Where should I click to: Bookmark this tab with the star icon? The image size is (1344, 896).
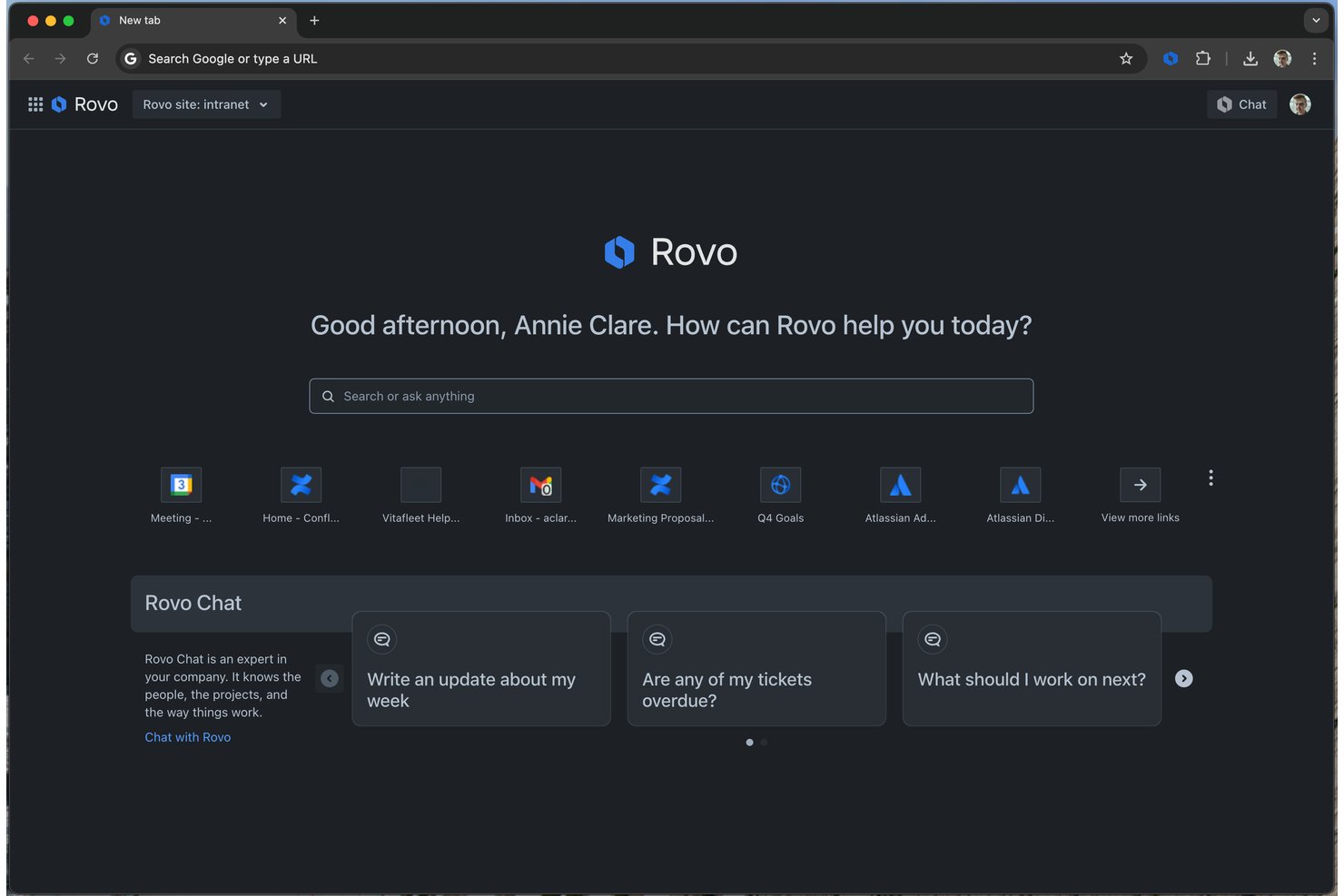click(x=1126, y=58)
